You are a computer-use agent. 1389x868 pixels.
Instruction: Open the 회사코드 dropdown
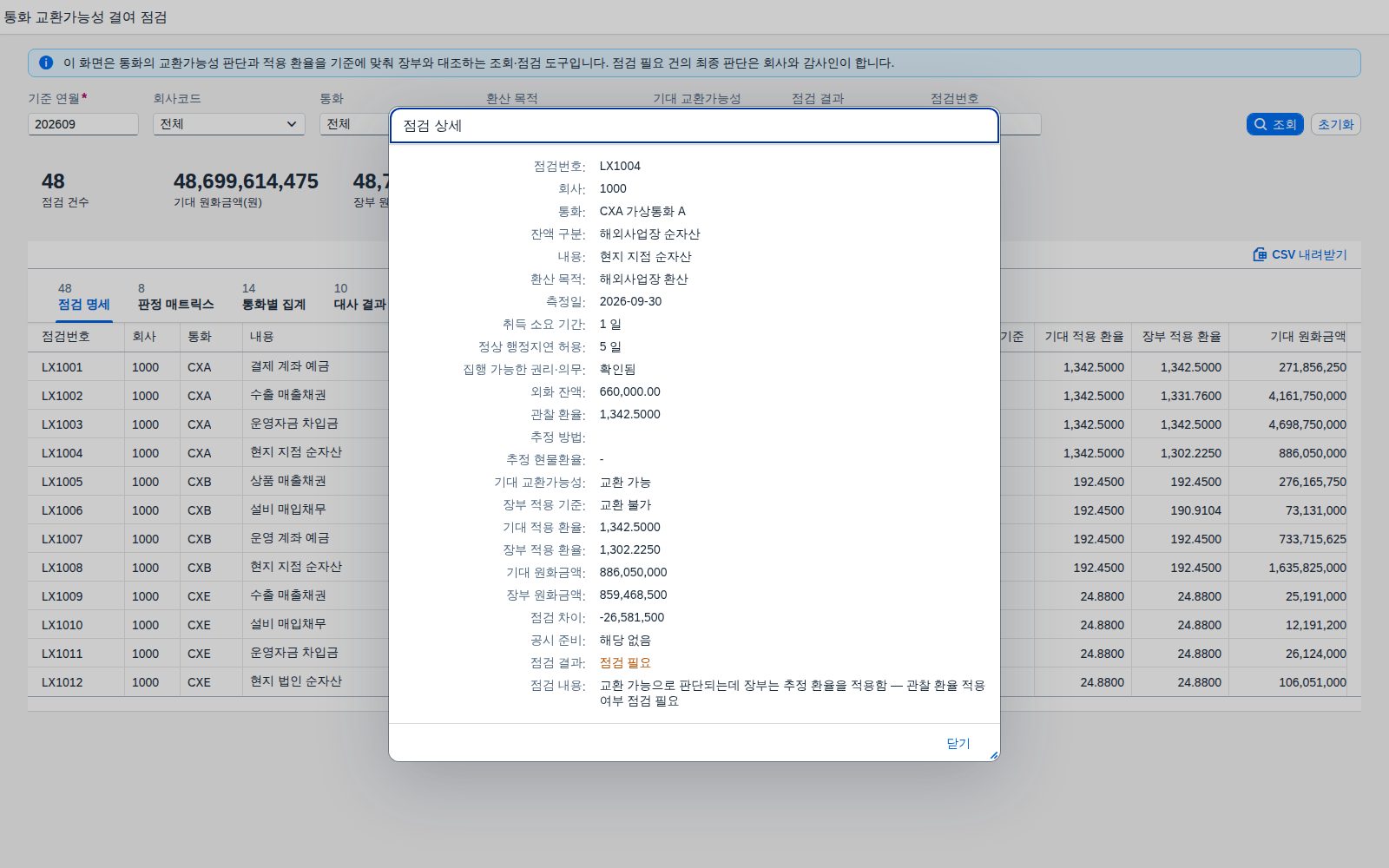pos(229,124)
